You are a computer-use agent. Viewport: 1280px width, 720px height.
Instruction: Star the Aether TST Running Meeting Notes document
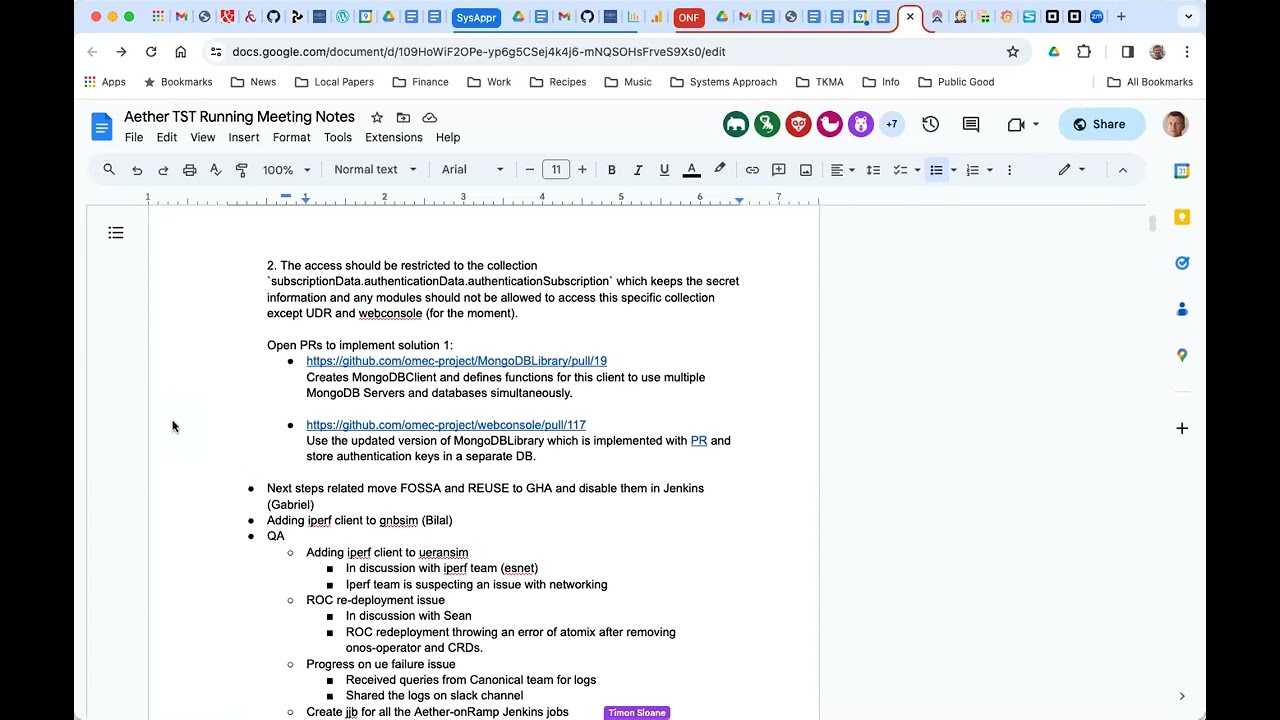pyautogui.click(x=377, y=117)
